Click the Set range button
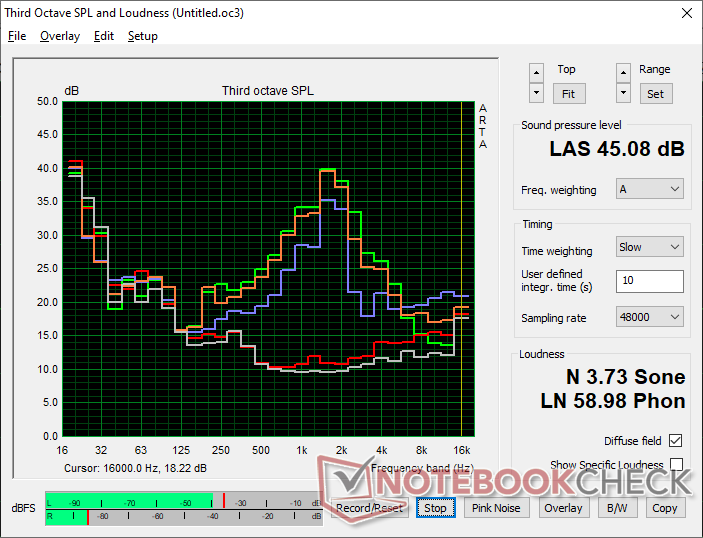703x538 pixels. (x=654, y=93)
